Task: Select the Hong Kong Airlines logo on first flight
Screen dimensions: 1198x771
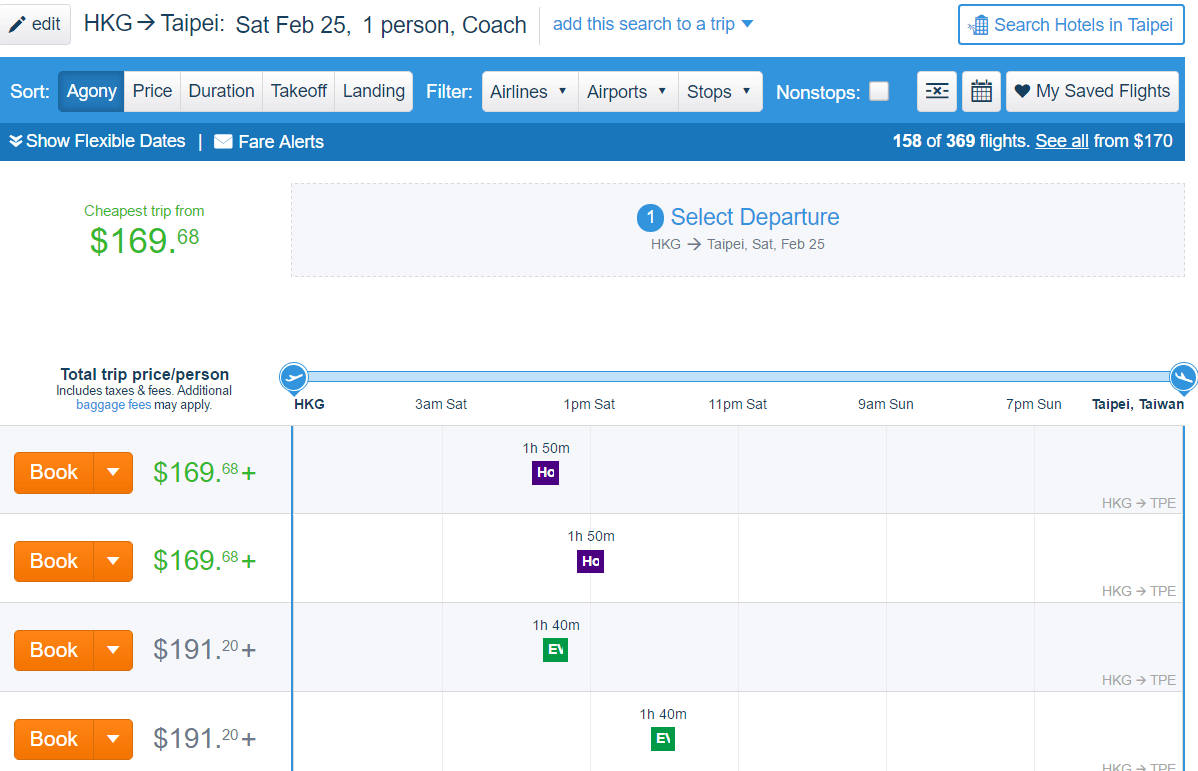Action: click(545, 472)
